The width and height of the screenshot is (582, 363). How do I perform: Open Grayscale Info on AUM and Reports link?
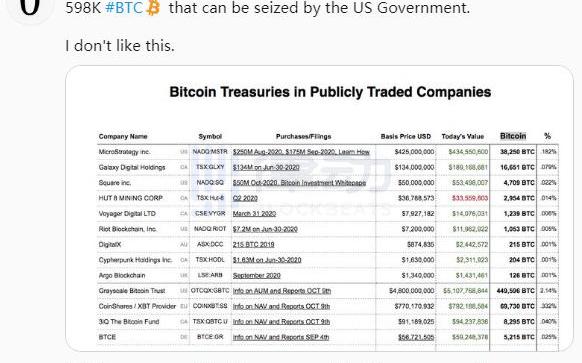[x=282, y=291]
